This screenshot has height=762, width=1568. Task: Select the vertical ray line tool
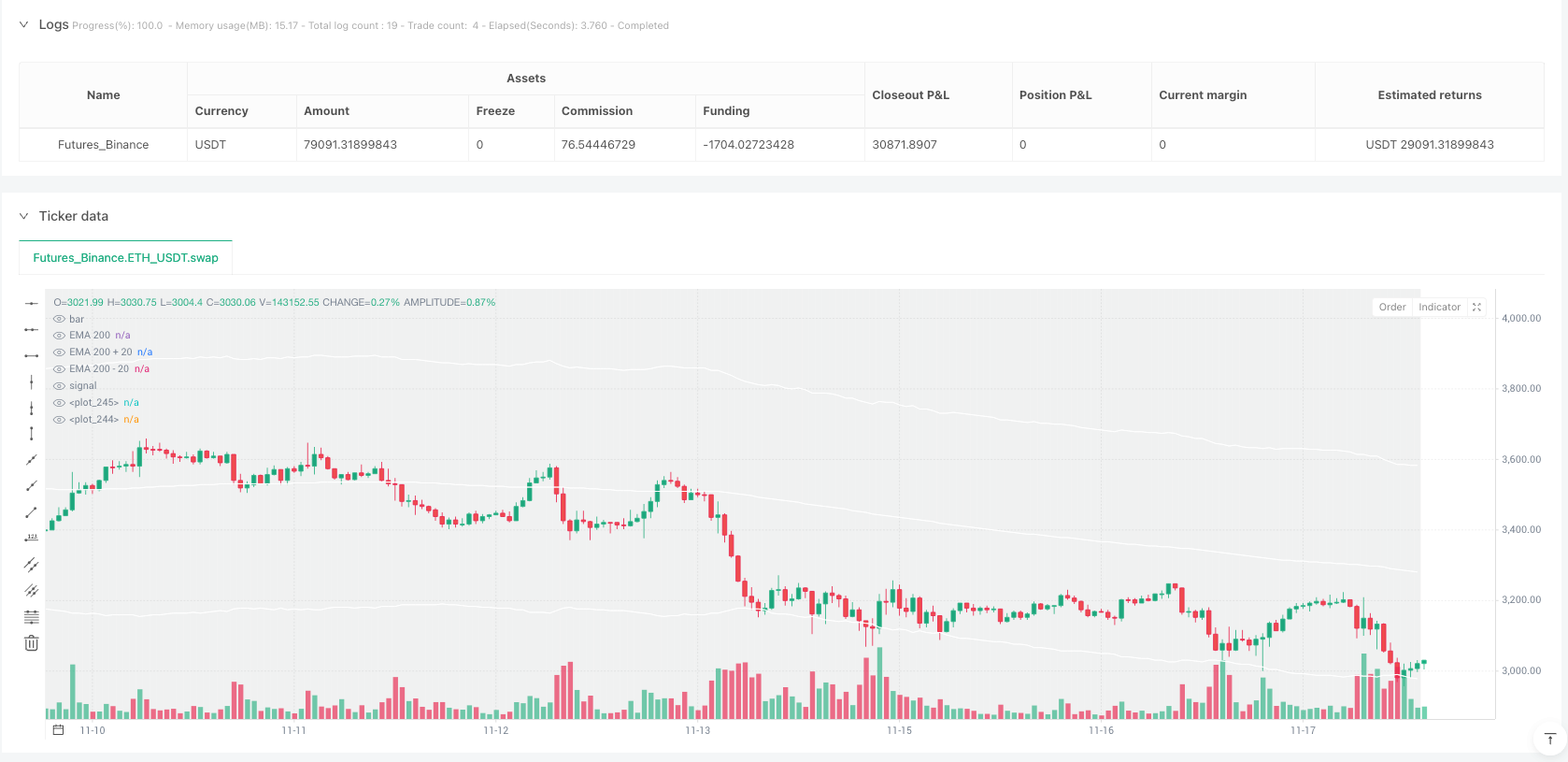pyautogui.click(x=31, y=408)
